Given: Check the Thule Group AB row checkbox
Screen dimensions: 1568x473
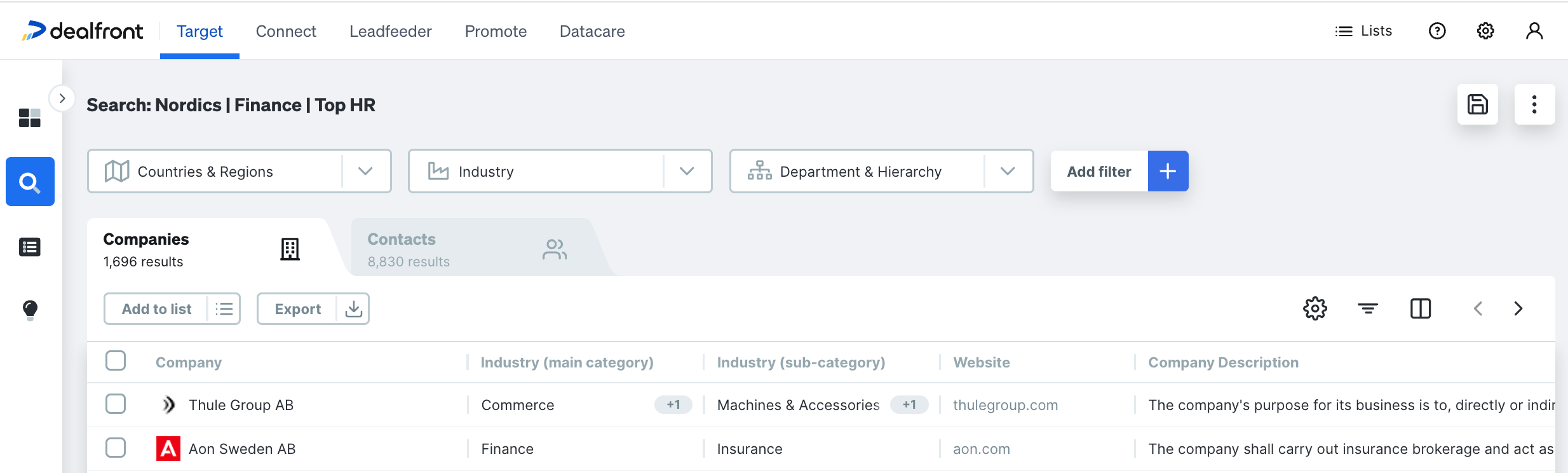Looking at the screenshot, I should pos(116,404).
